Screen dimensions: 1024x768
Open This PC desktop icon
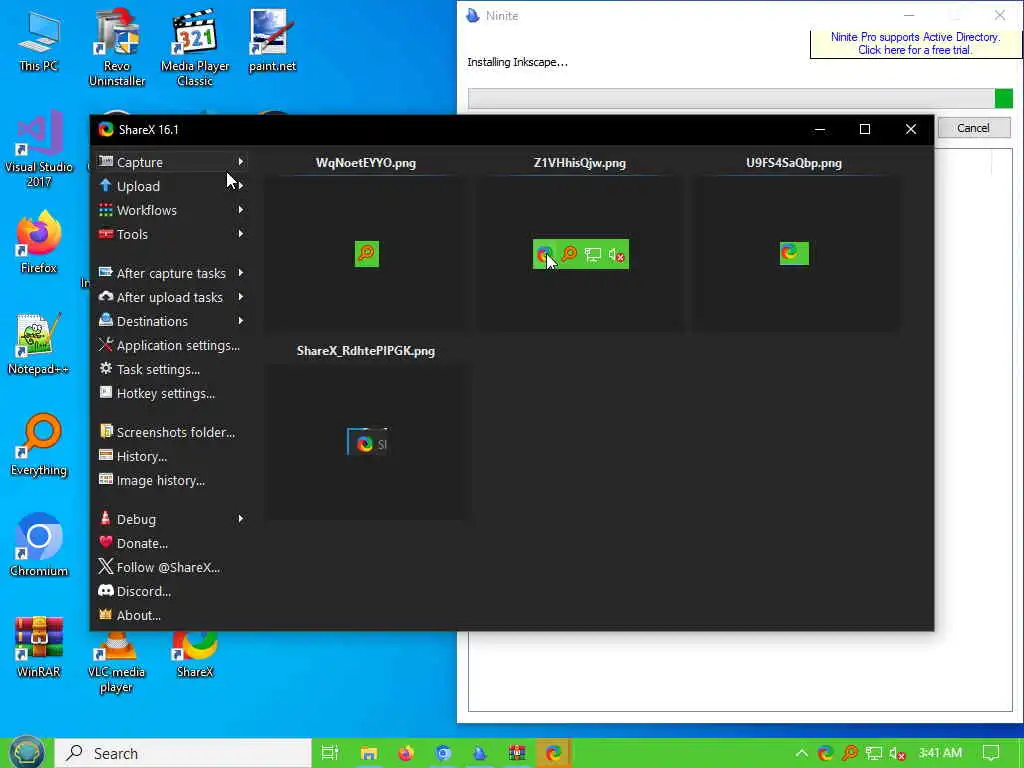click(39, 39)
